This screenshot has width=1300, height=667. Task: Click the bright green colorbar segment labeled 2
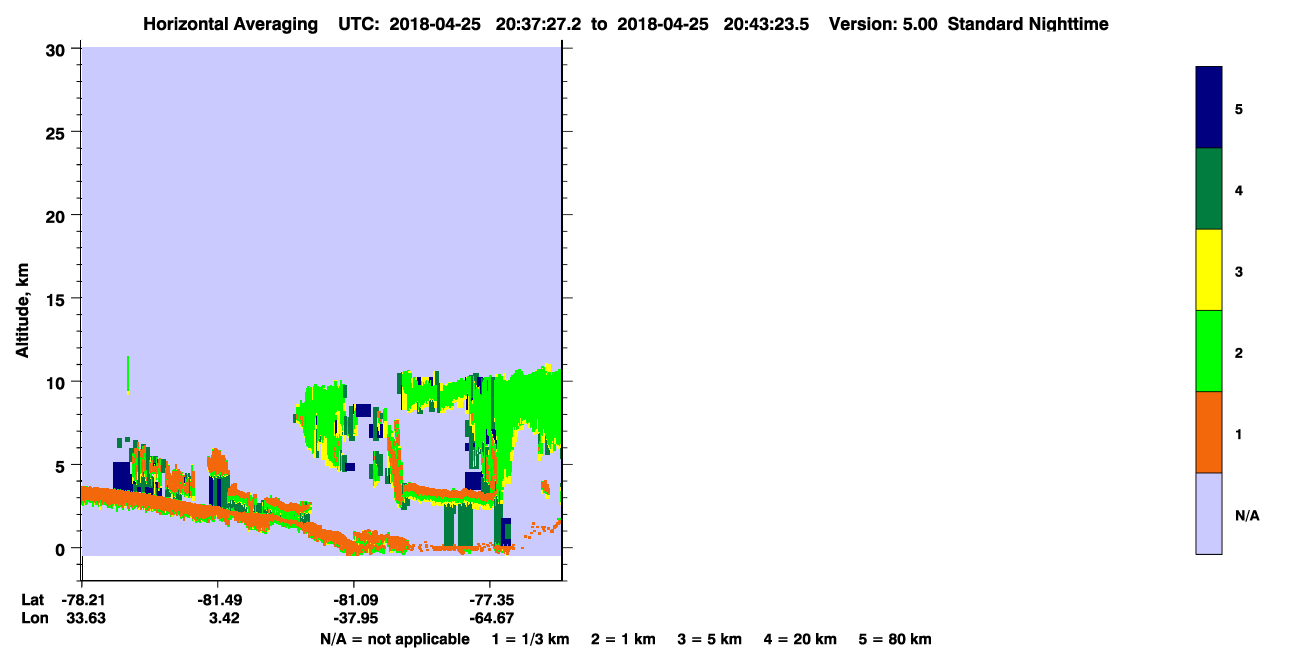(x=1209, y=351)
